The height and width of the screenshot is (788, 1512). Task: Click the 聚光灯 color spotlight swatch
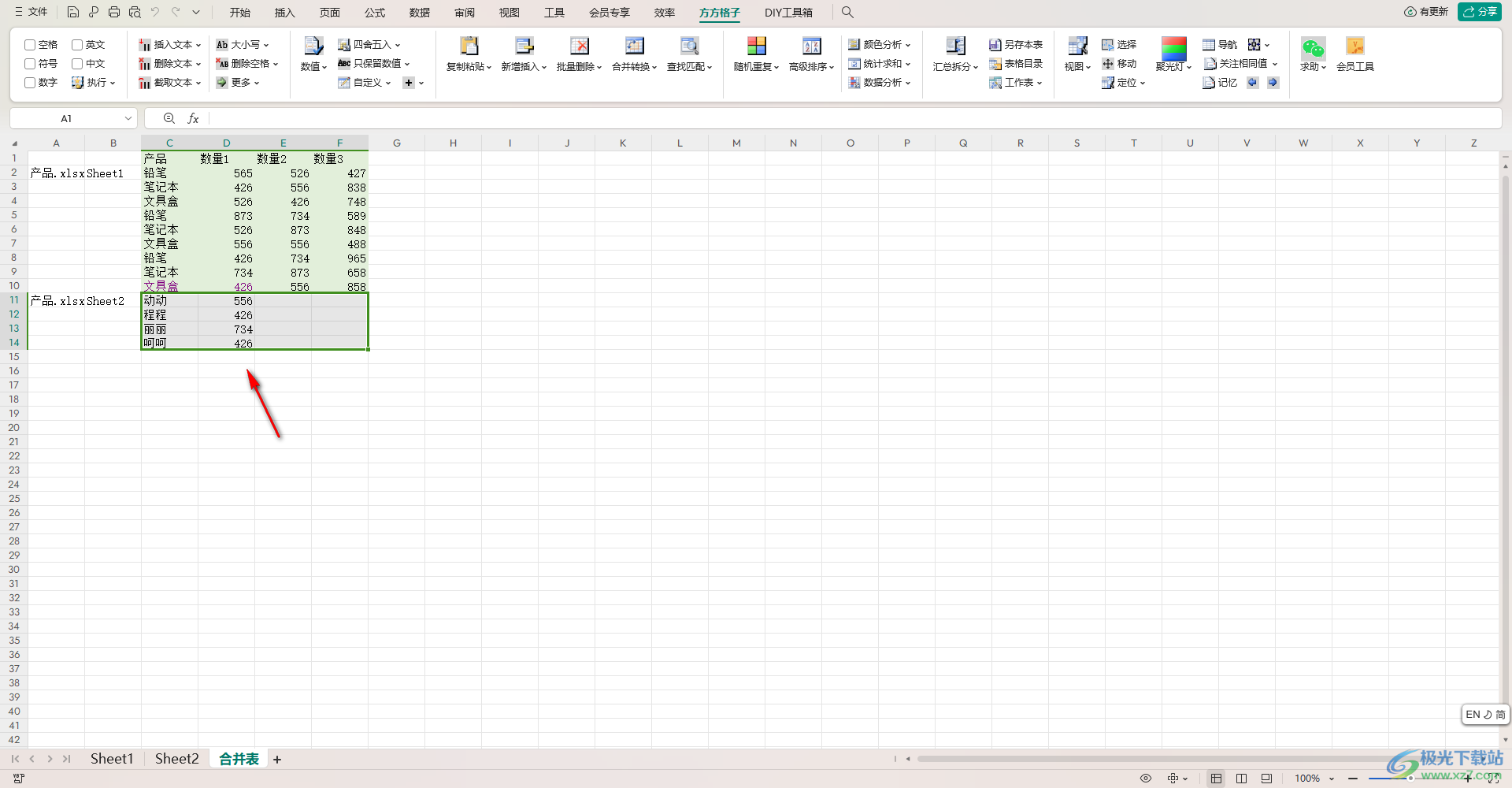coord(1173,47)
